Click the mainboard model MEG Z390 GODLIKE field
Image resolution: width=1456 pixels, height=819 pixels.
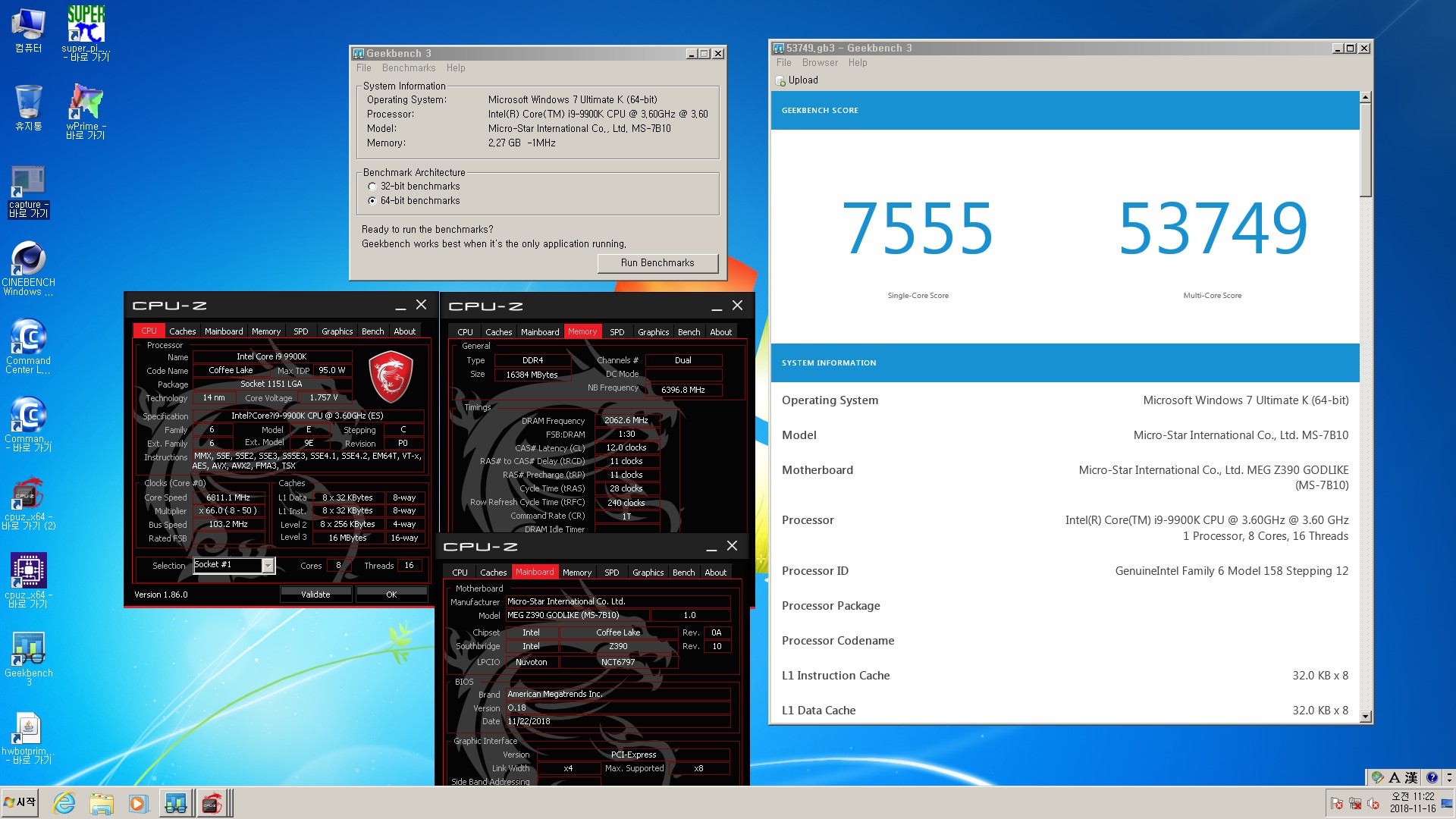coord(576,616)
